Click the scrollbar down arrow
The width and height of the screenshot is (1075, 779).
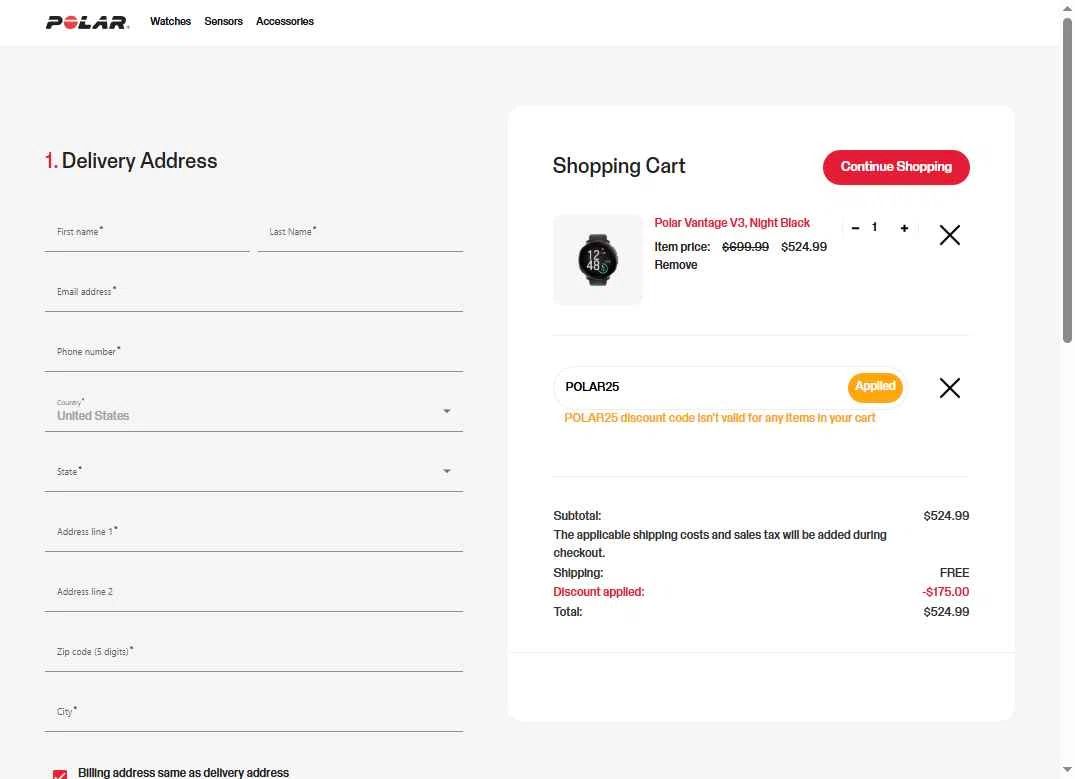1067,771
